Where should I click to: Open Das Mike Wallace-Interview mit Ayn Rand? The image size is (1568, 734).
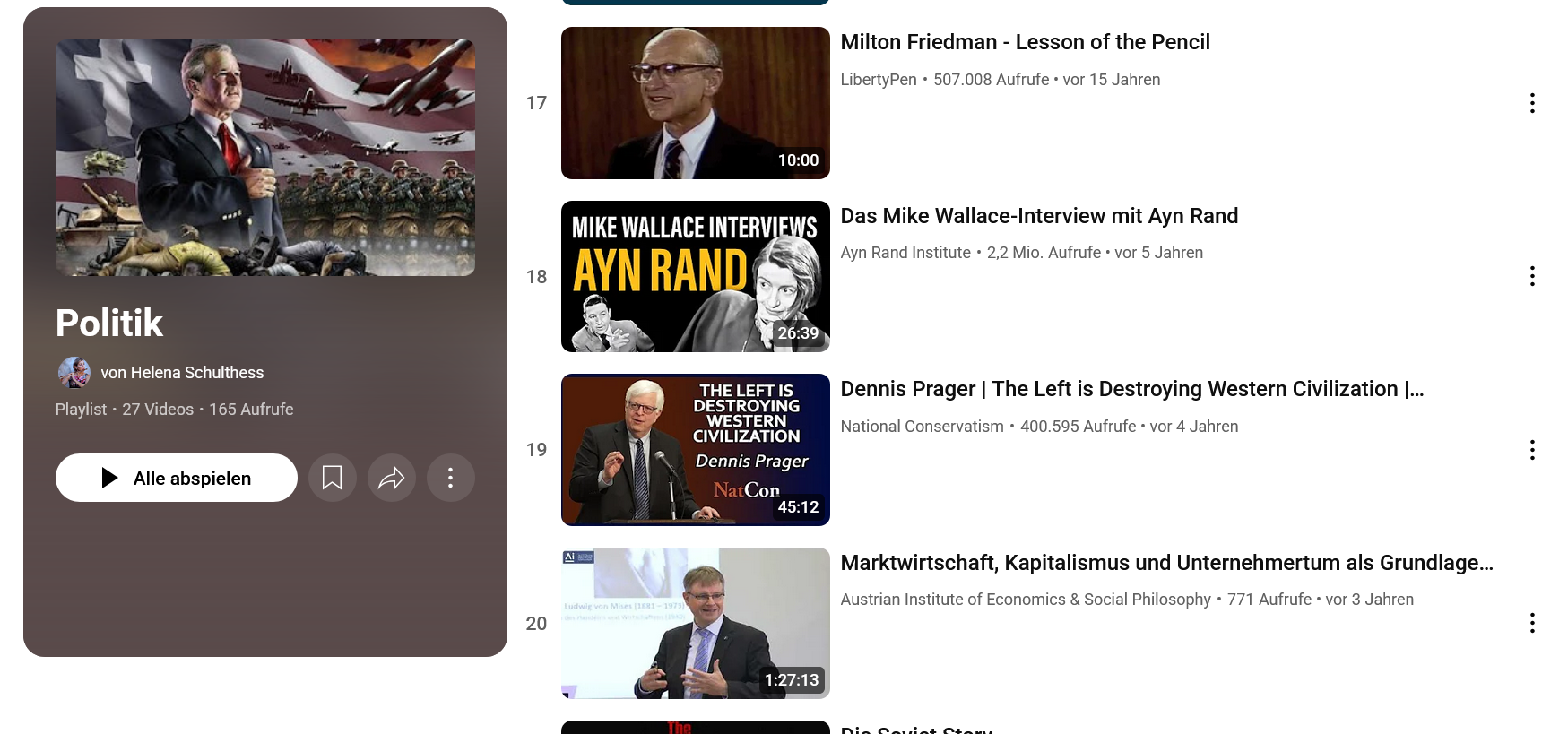(x=1039, y=216)
